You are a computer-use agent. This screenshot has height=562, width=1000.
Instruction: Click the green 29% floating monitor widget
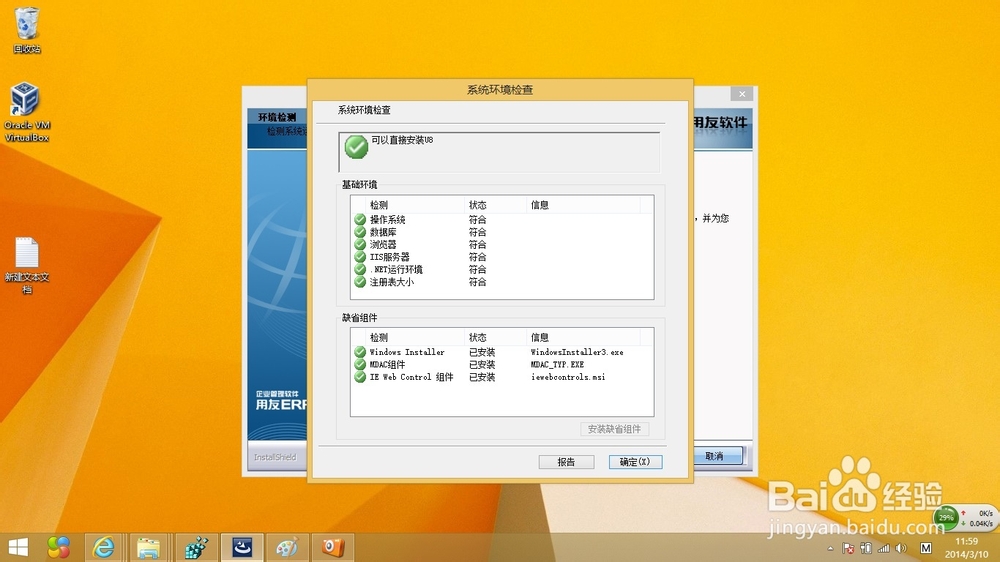click(946, 517)
